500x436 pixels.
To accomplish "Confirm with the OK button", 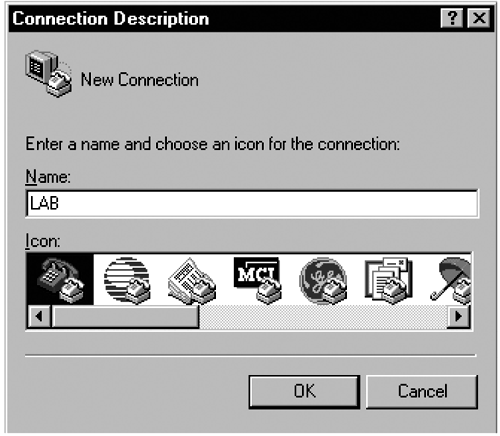I will pos(304,392).
